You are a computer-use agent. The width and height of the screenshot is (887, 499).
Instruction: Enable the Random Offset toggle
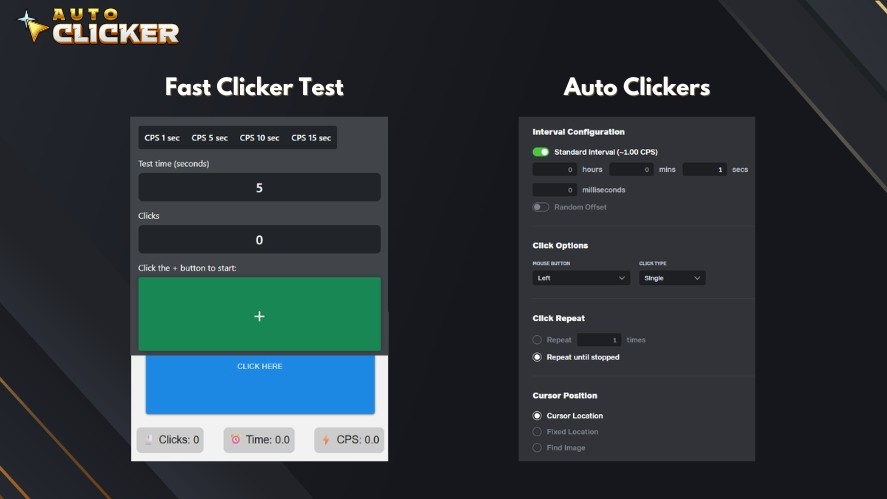coord(541,207)
